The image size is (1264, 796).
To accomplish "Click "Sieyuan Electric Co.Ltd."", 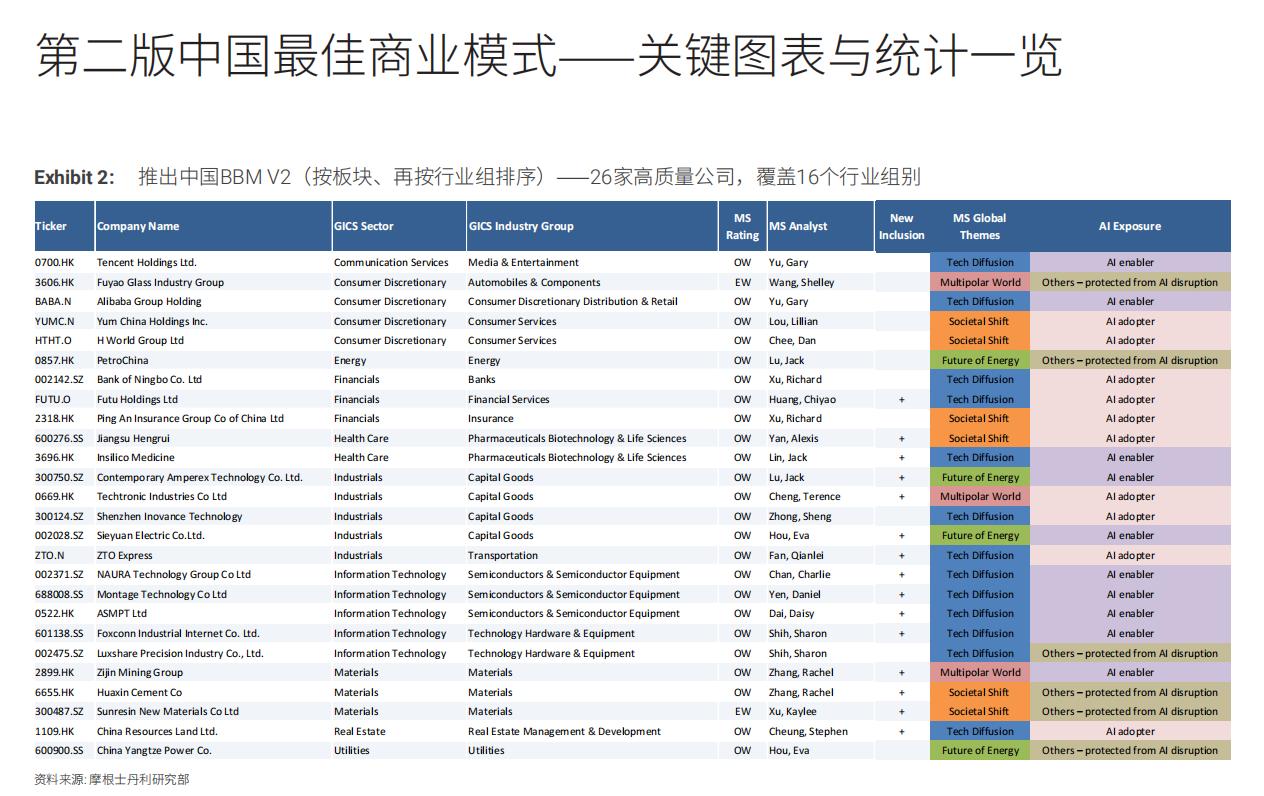I will pos(150,535).
